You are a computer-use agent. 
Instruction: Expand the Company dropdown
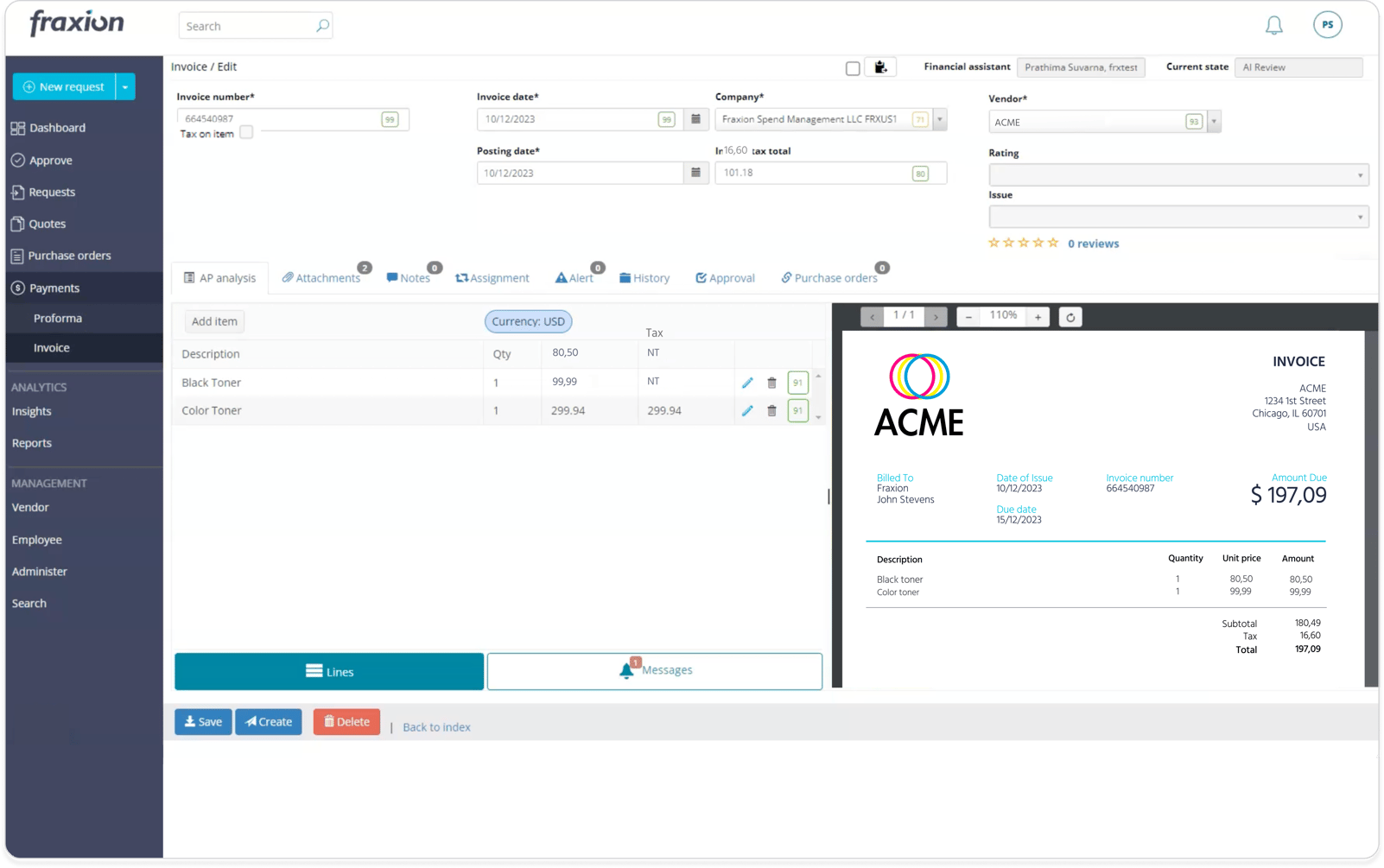click(x=939, y=119)
